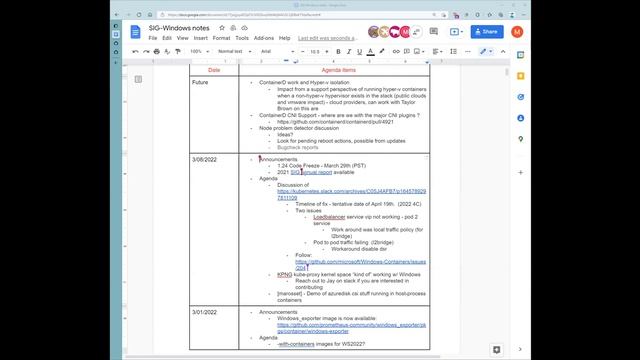The image size is (640, 360).
Task: Run spelling and grammar check
Action: [x=167, y=51]
